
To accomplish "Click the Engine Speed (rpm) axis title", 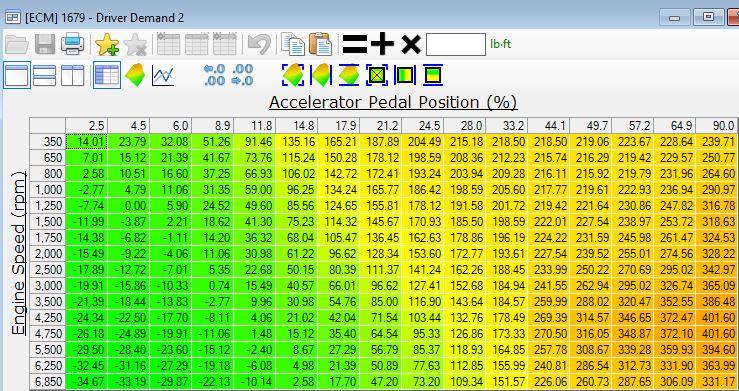I will 18,253.
